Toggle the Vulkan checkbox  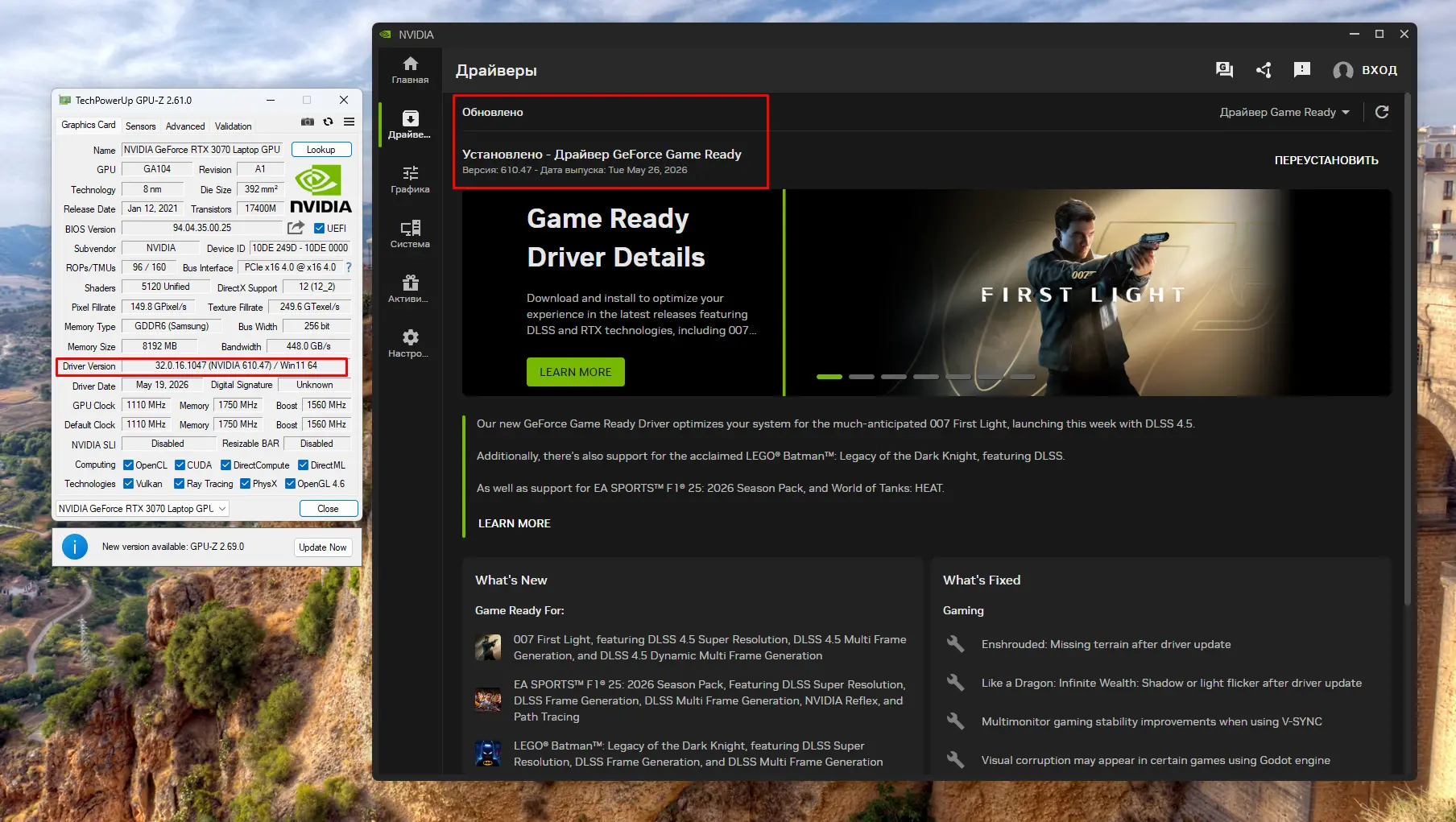click(128, 484)
